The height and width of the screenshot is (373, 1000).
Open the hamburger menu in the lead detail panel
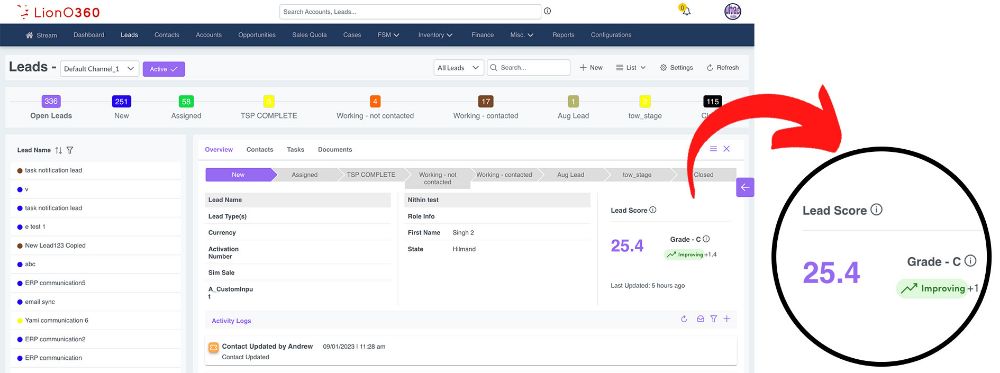point(714,149)
